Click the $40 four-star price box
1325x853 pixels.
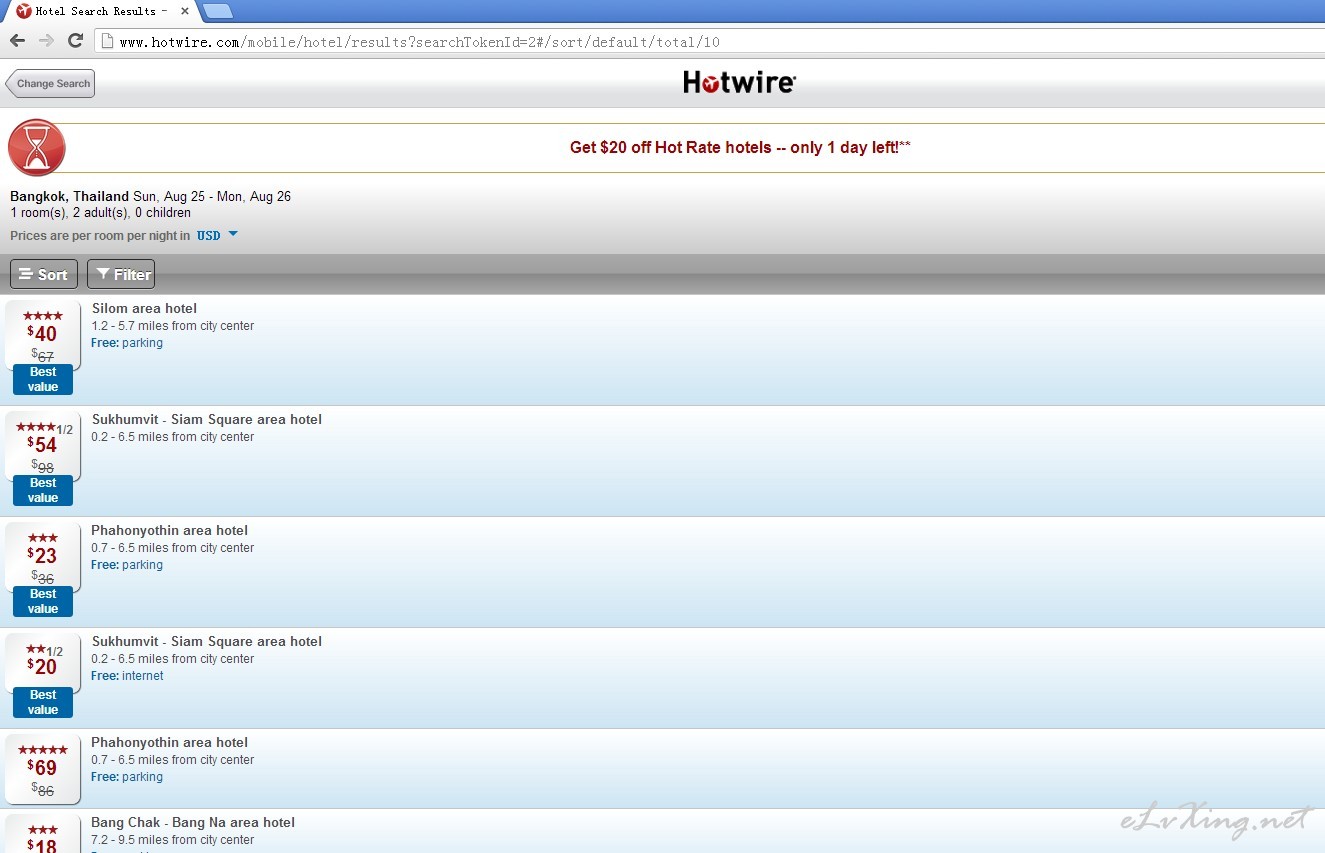pos(43,334)
